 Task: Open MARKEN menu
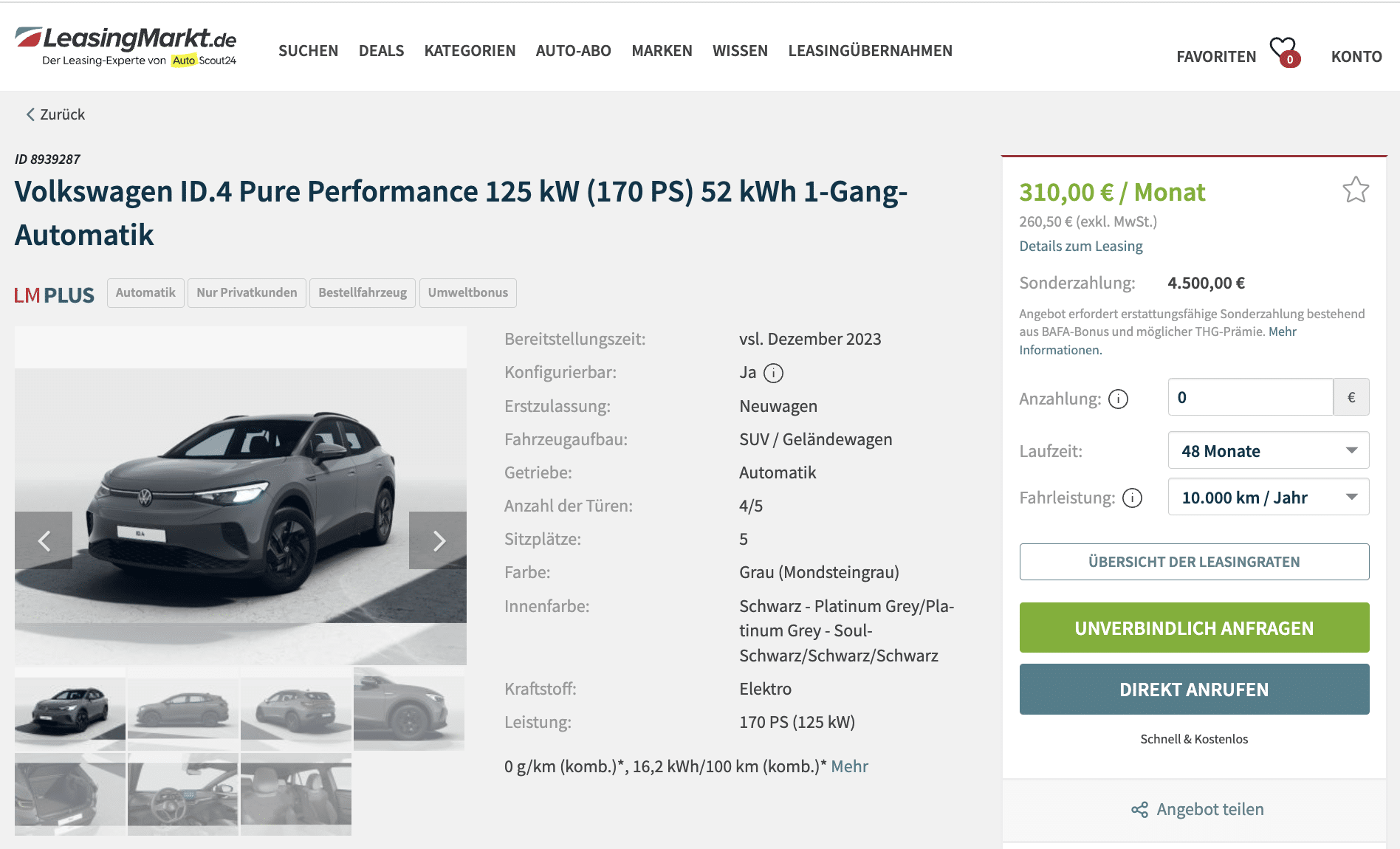tap(662, 51)
